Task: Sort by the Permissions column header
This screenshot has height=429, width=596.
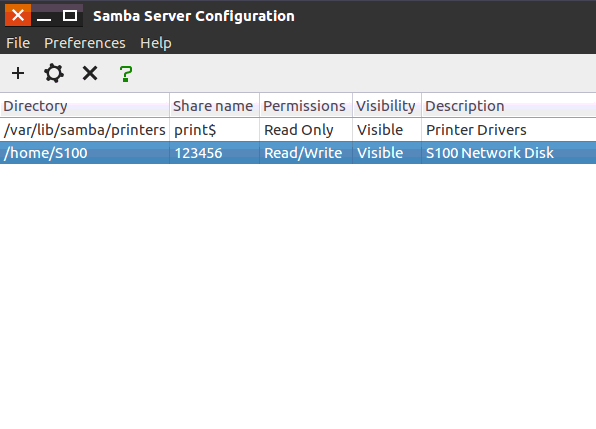Action: (x=306, y=106)
